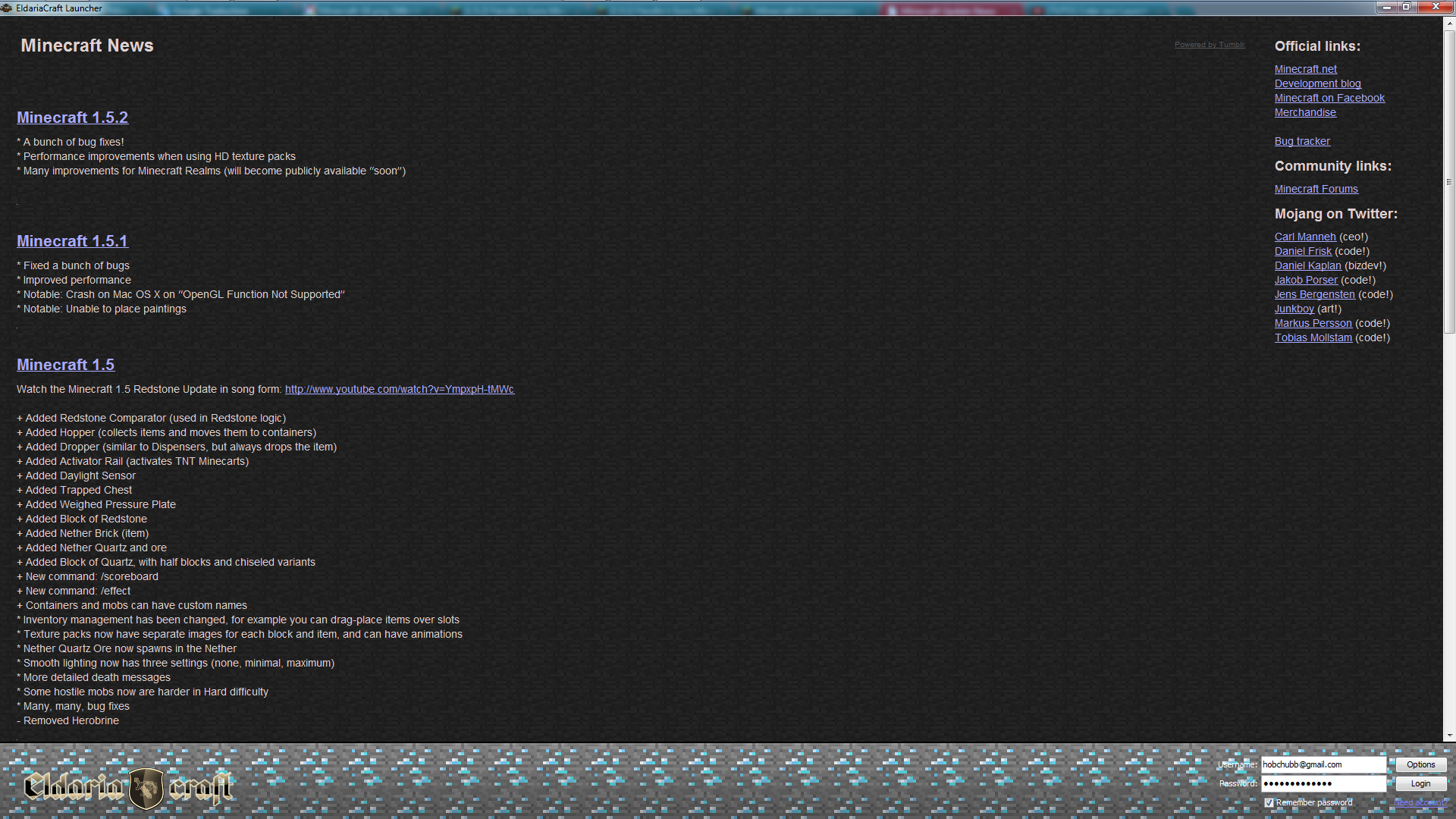Open the YouTube Redstone Update song link
This screenshot has height=819, width=1456.
pyautogui.click(x=400, y=389)
